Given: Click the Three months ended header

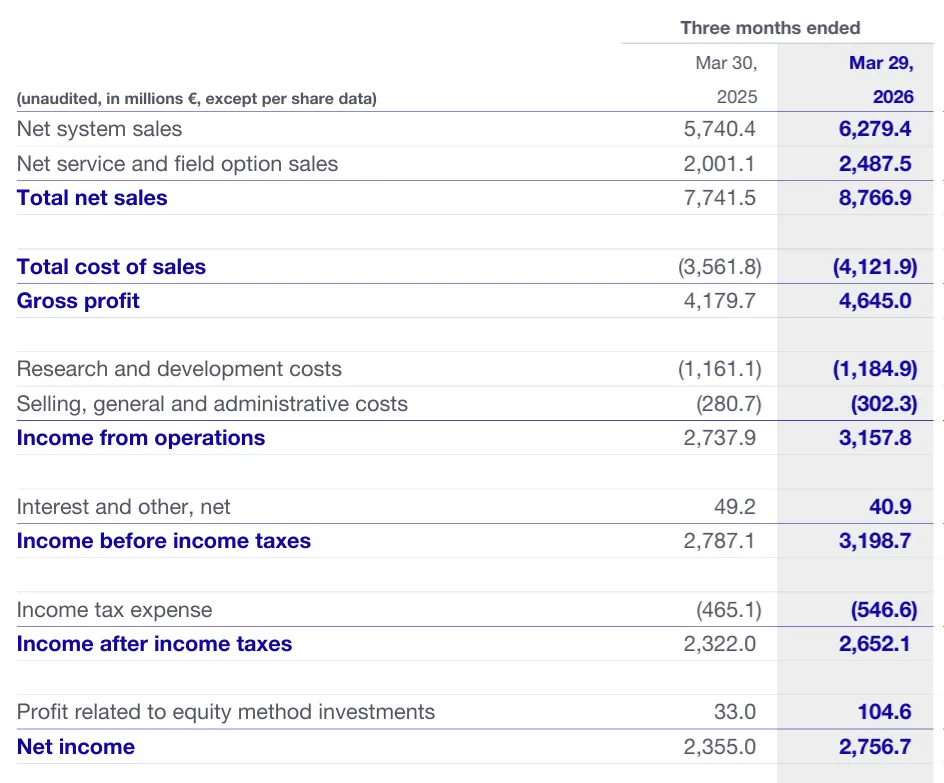Looking at the screenshot, I should [770, 28].
